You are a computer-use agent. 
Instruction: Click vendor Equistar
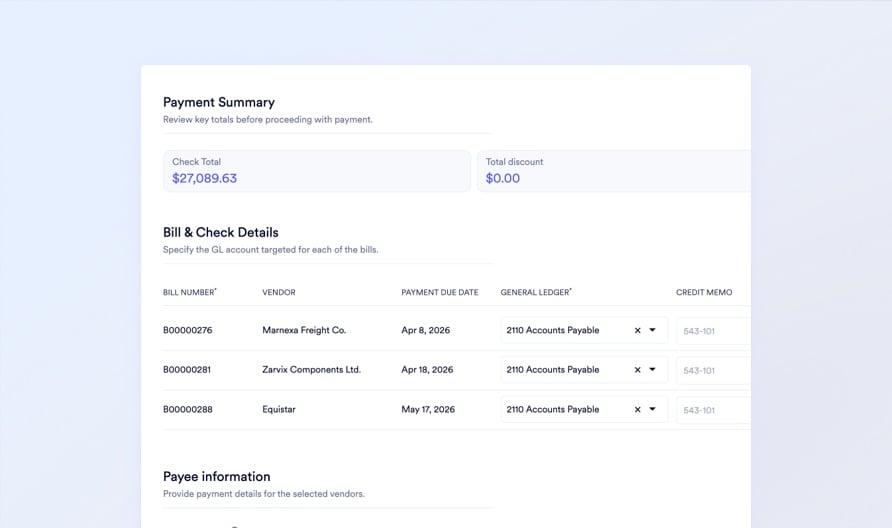[279, 409]
